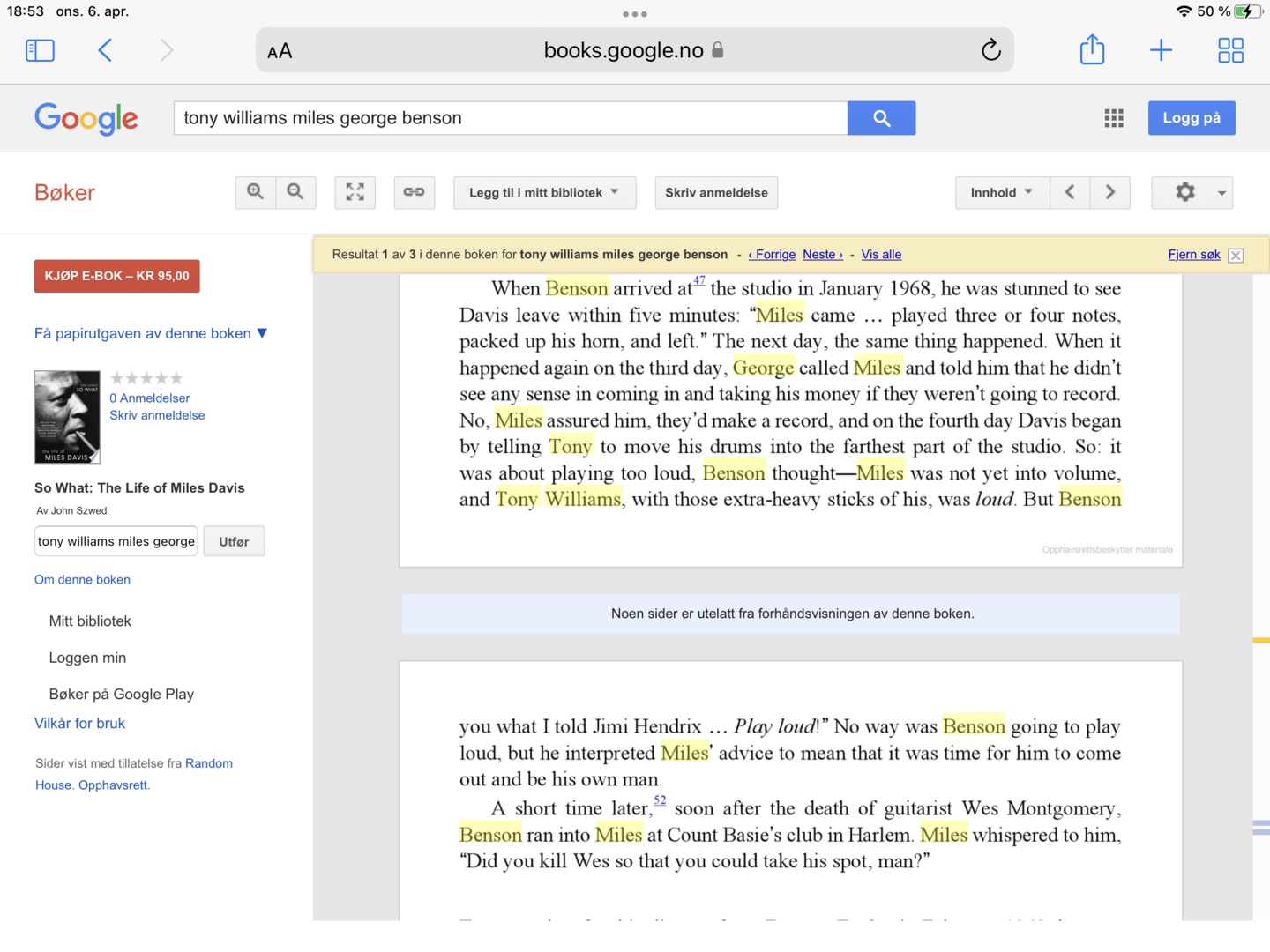Reload the books.google.no page

990,50
